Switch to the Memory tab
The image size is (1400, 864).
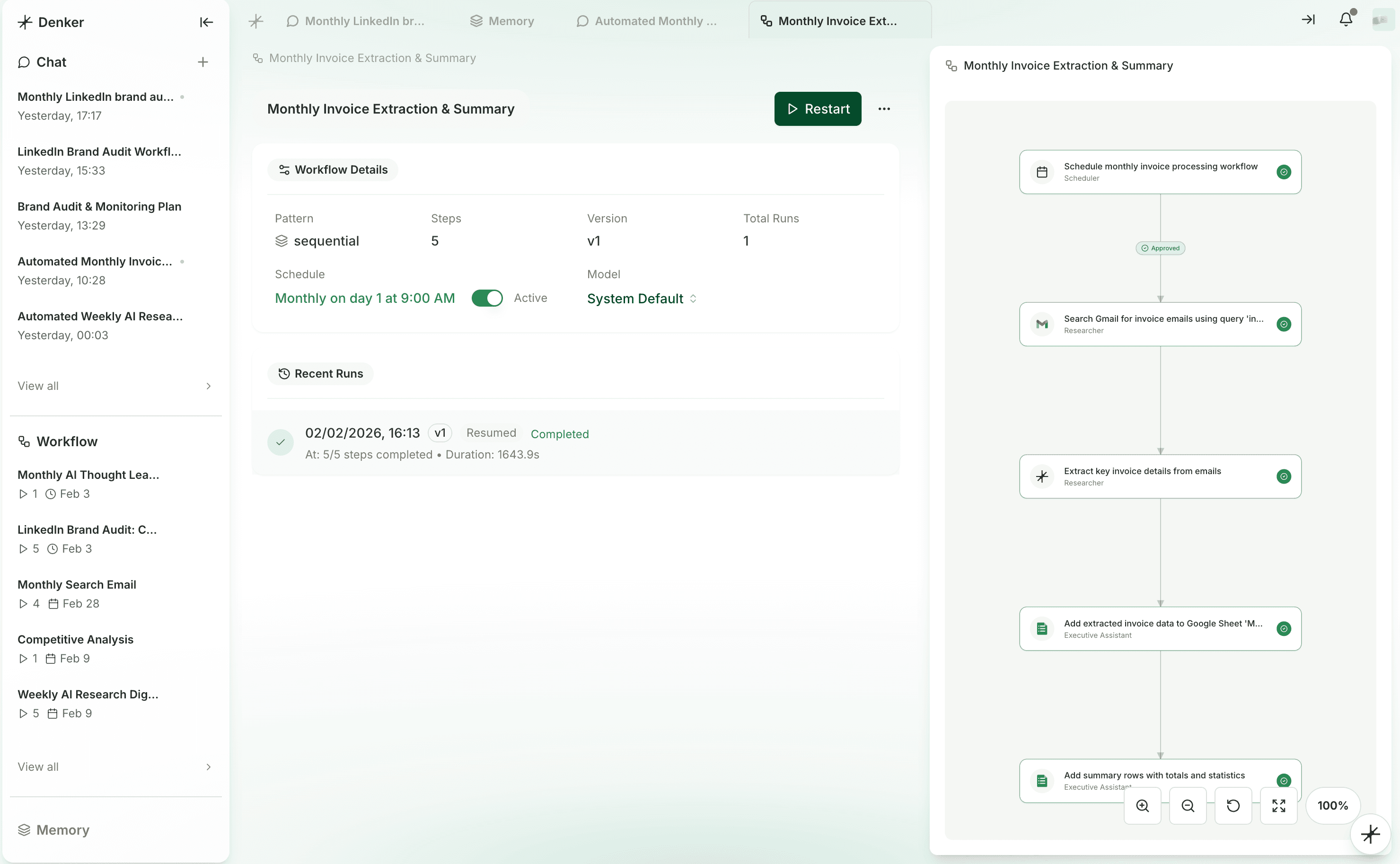pos(502,21)
